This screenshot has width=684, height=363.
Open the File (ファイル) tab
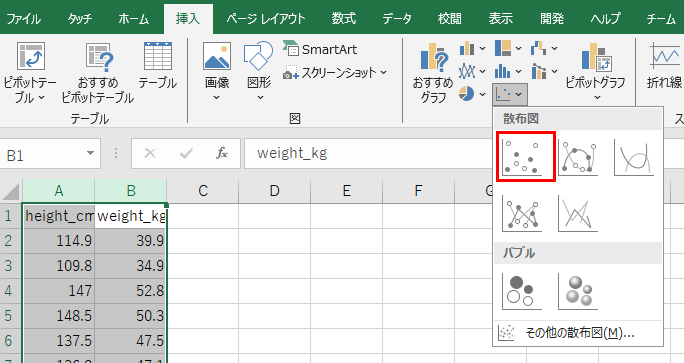click(24, 19)
